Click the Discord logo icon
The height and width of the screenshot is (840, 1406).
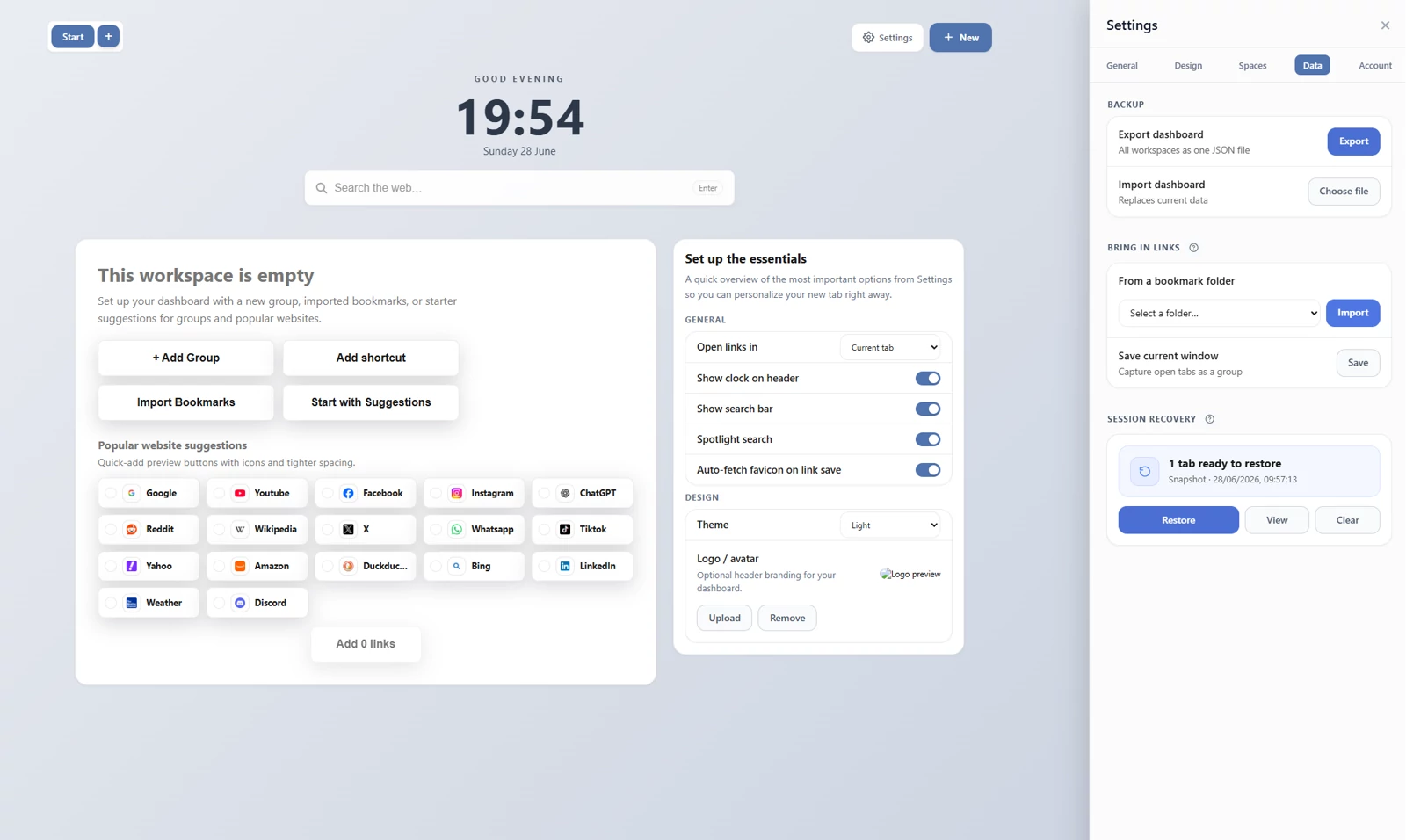tap(240, 603)
